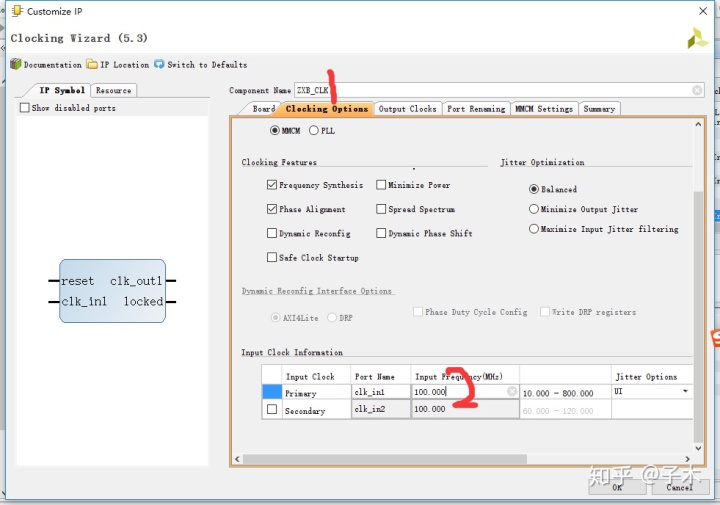Enable Dynamic Phase Shift checkbox
This screenshot has height=505, width=720.
381,233
